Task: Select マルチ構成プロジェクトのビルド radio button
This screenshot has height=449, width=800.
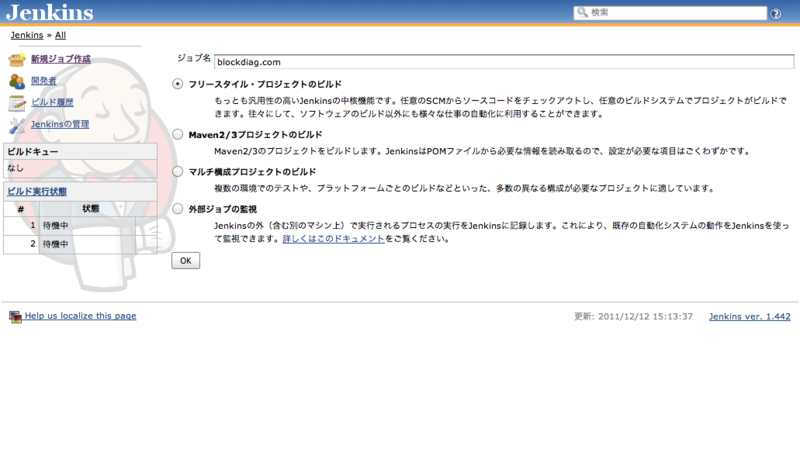Action: [178, 171]
